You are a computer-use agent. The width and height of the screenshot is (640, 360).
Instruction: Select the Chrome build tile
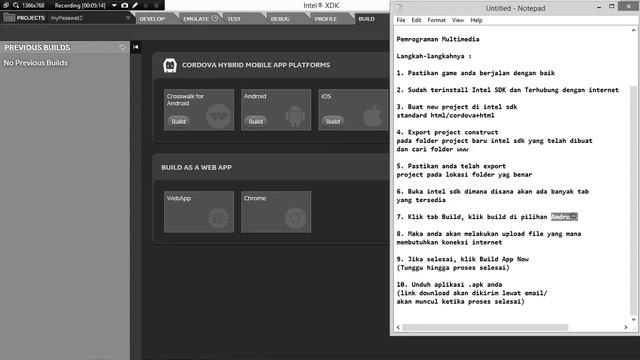[276, 212]
